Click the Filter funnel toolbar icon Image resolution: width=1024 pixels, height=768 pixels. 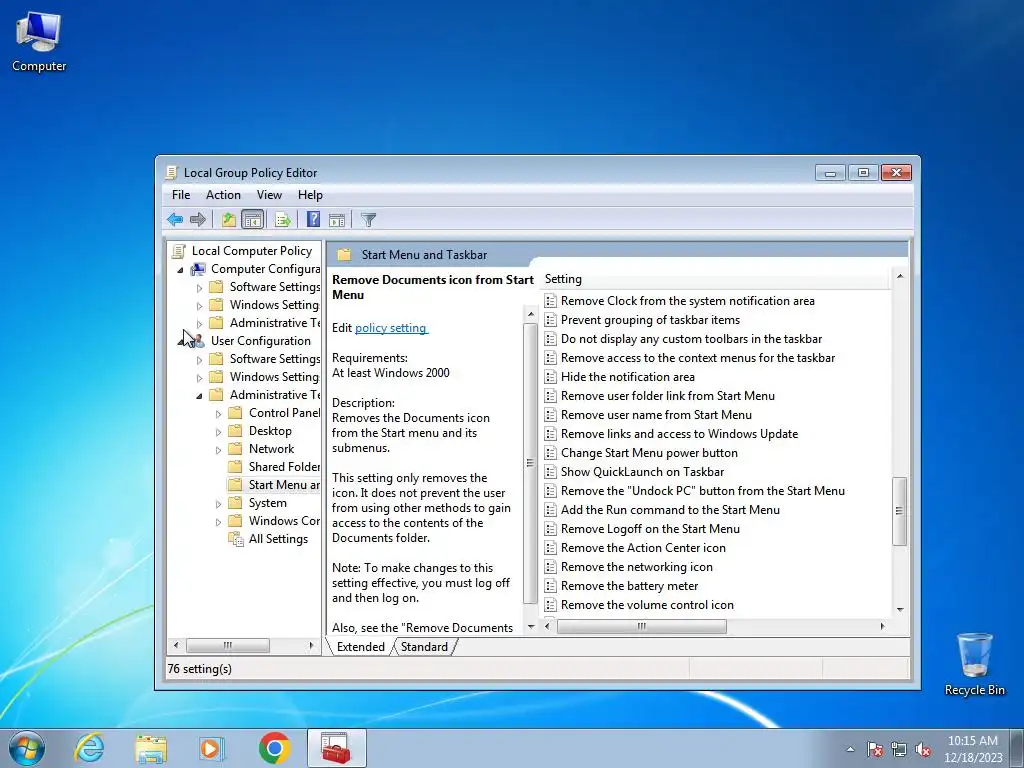[x=368, y=219]
